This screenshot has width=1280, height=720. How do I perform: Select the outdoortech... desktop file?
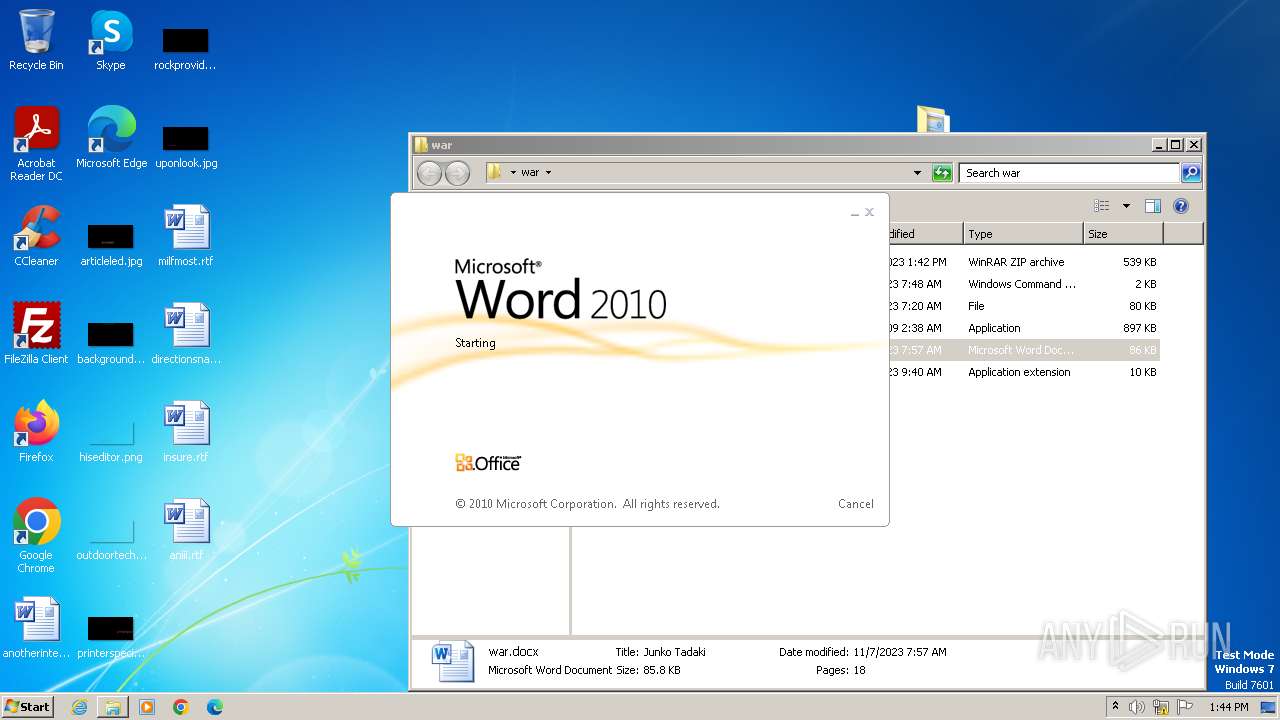click(111, 538)
